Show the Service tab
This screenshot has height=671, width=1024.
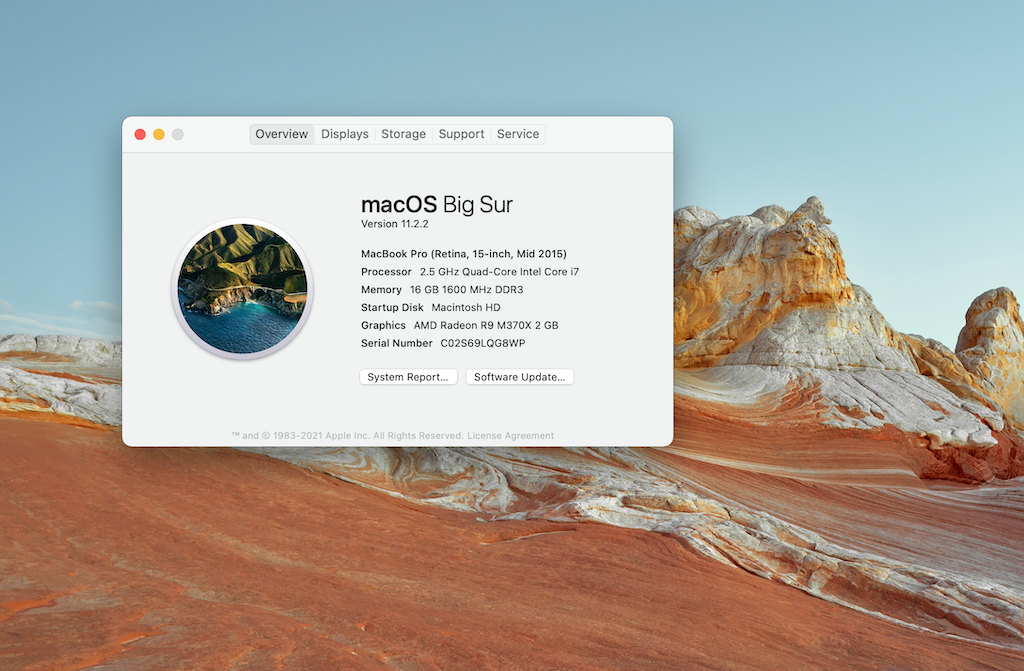tap(518, 134)
